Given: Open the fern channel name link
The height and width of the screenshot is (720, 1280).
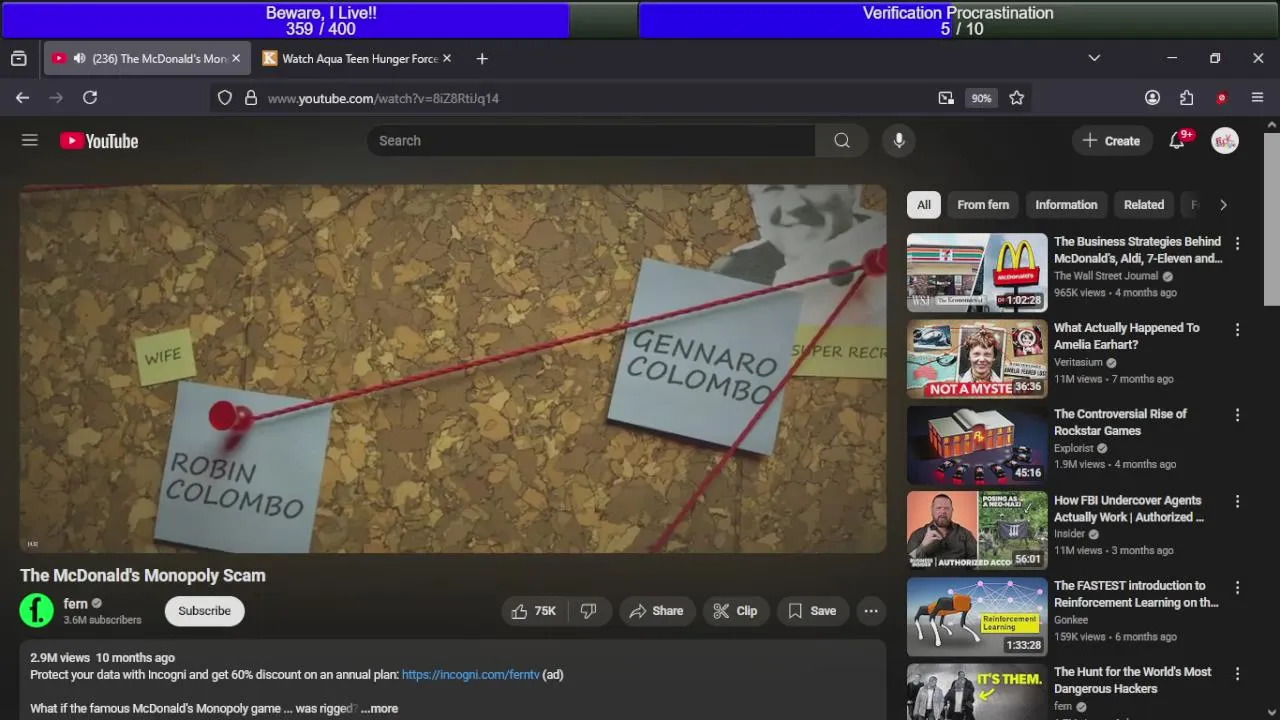Looking at the screenshot, I should point(76,604).
